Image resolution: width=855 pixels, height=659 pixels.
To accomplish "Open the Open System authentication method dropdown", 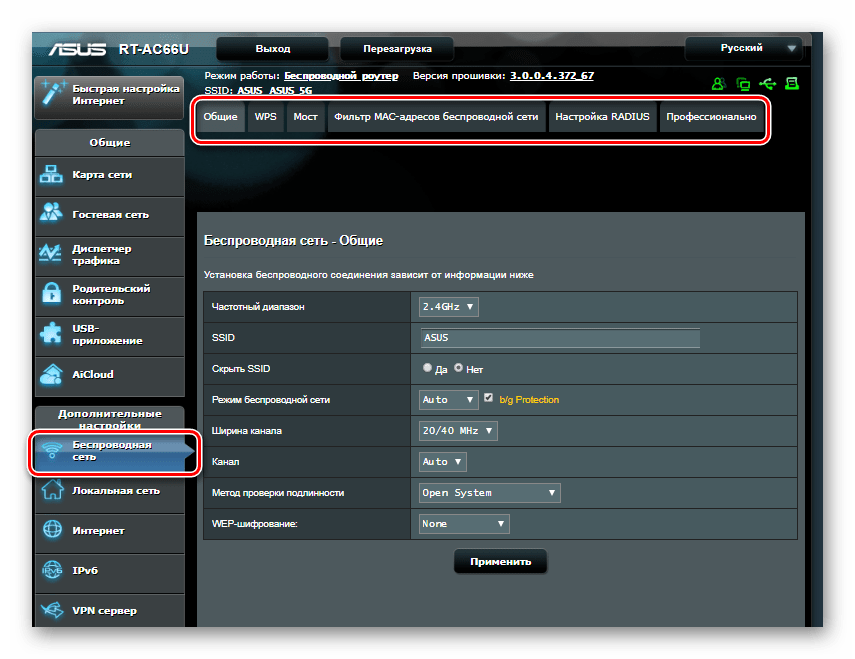I will pos(489,492).
